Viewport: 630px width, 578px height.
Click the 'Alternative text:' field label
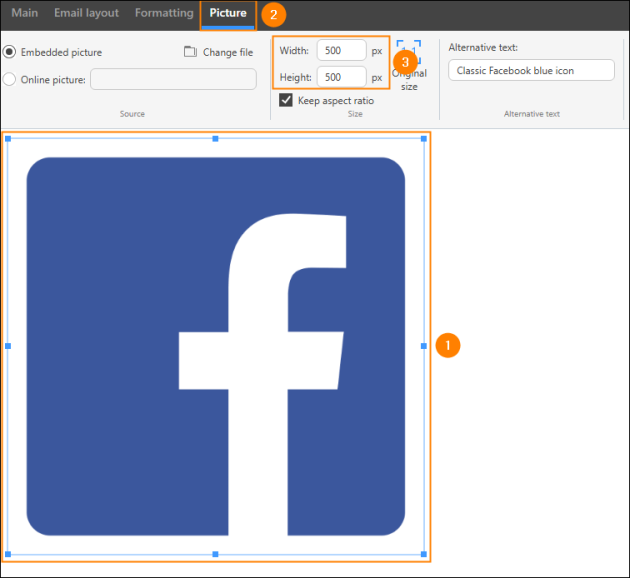pyautogui.click(x=483, y=47)
